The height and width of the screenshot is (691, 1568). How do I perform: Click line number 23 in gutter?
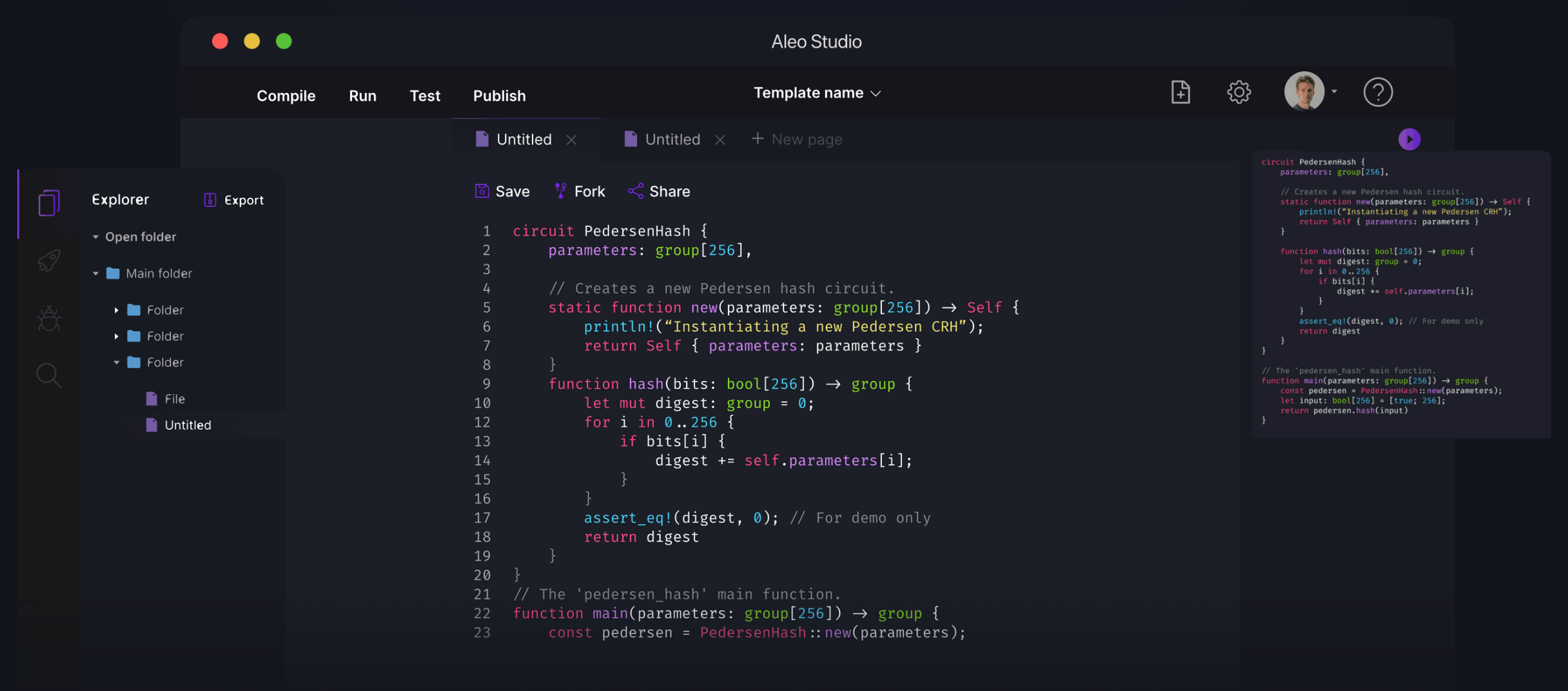[482, 632]
